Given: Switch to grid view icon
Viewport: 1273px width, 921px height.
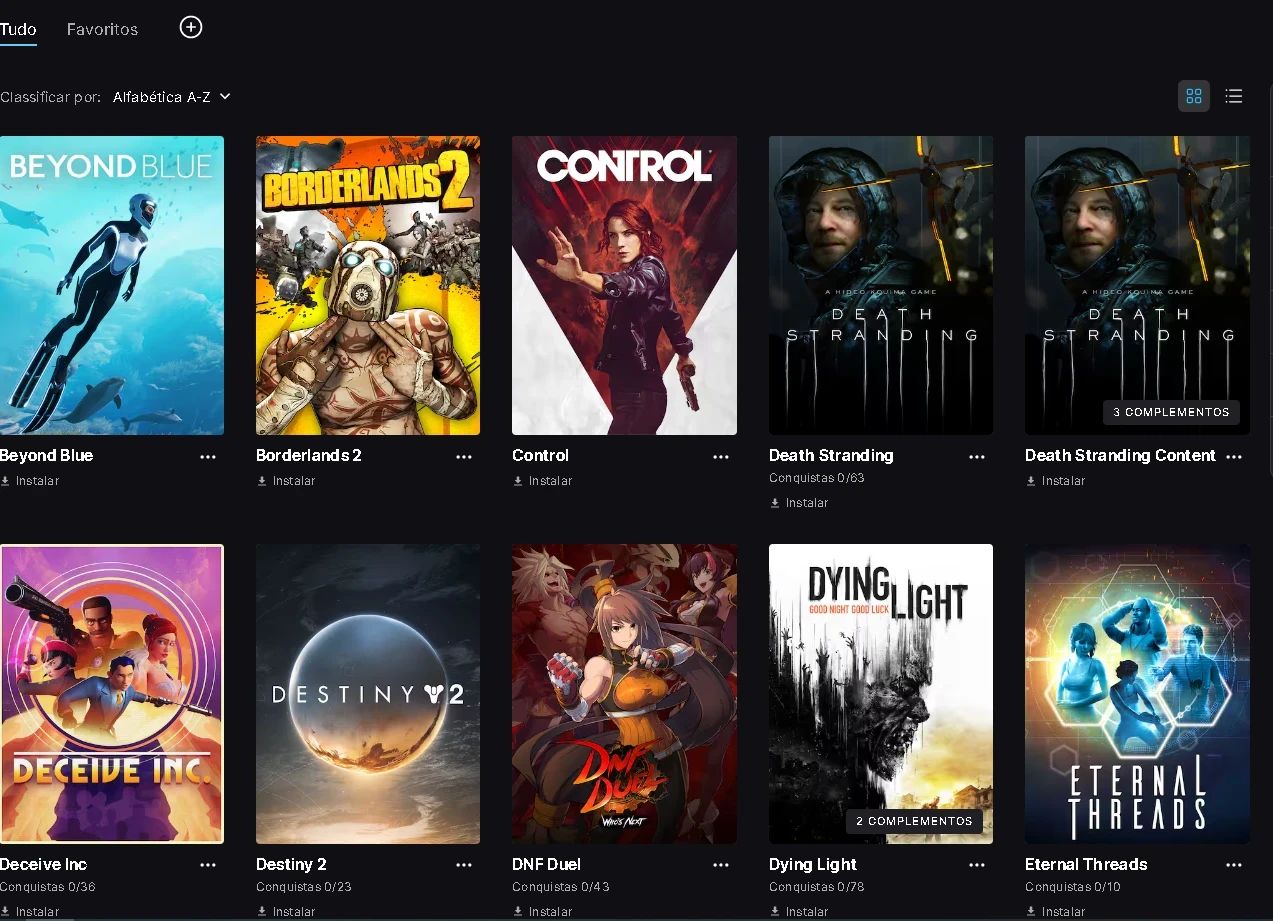Looking at the screenshot, I should [1193, 96].
